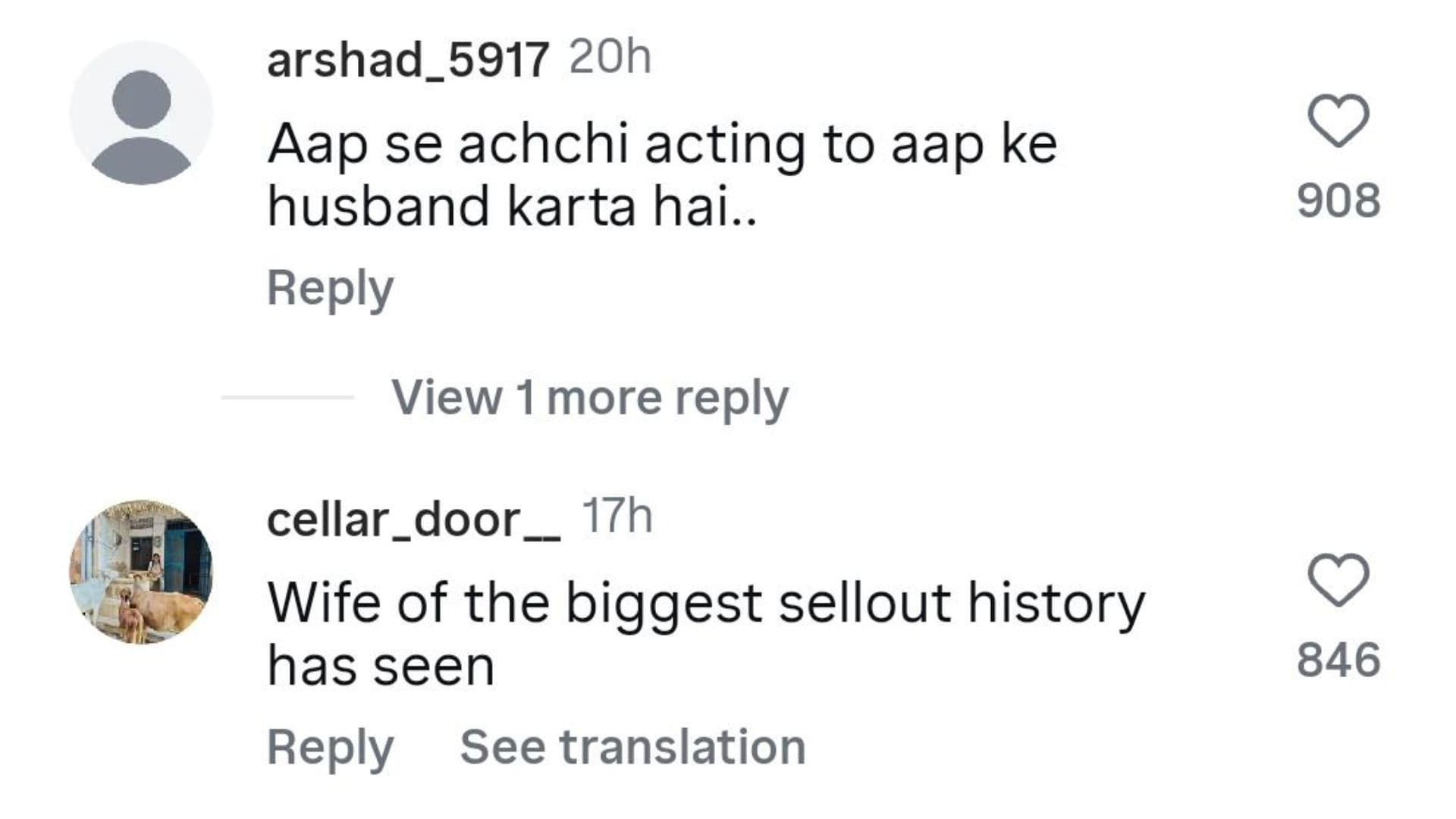Tap the heart on cellar_door__'s comment

coord(1338,580)
